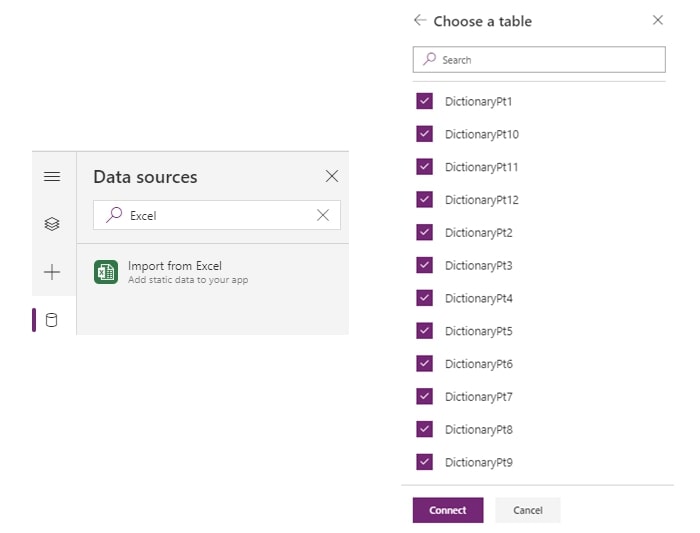This screenshot has width=700, height=533.
Task: Clear the Excel search text
Action: [x=323, y=215]
